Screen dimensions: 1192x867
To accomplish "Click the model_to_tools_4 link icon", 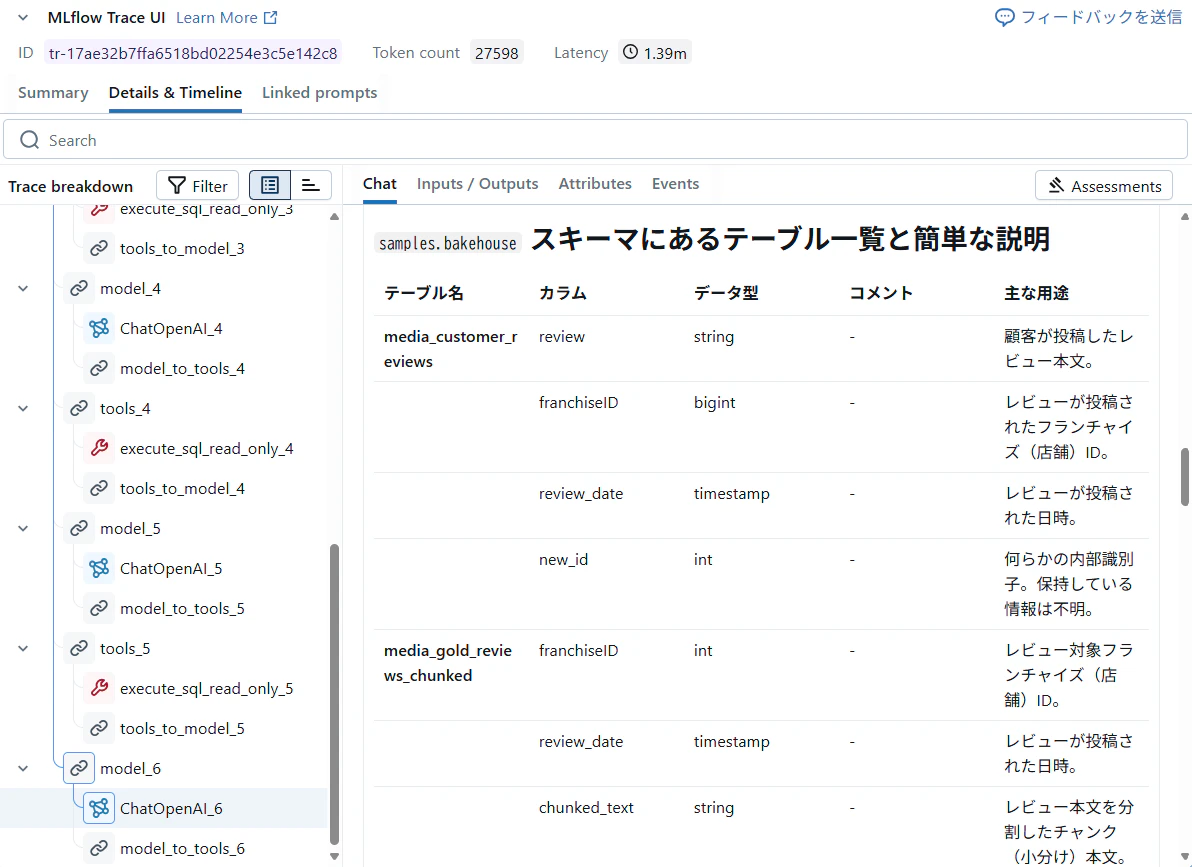I will pyautogui.click(x=99, y=369).
